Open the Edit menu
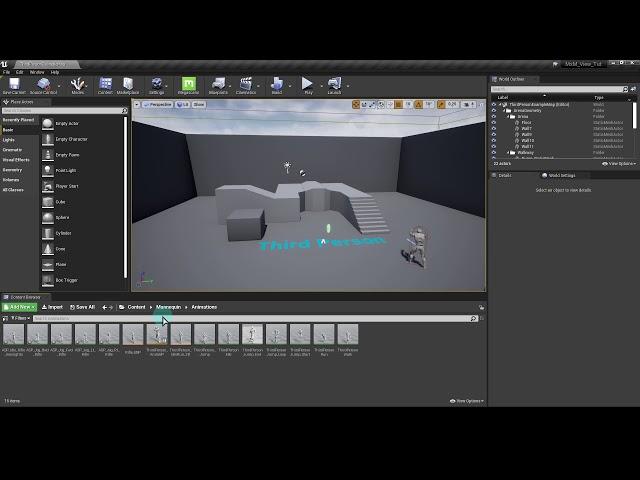 click(x=20, y=72)
